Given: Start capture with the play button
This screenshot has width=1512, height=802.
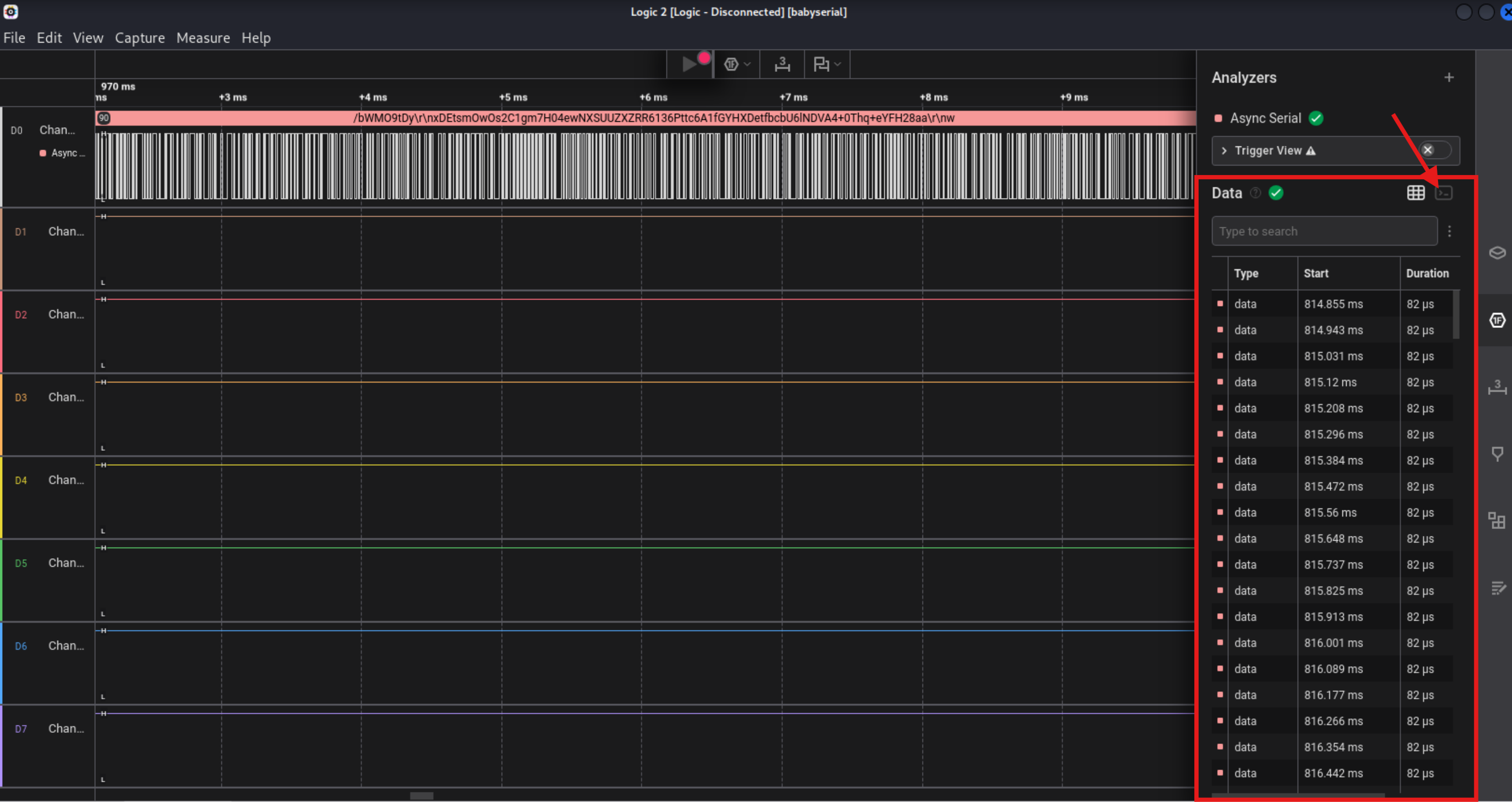Looking at the screenshot, I should coord(689,64).
